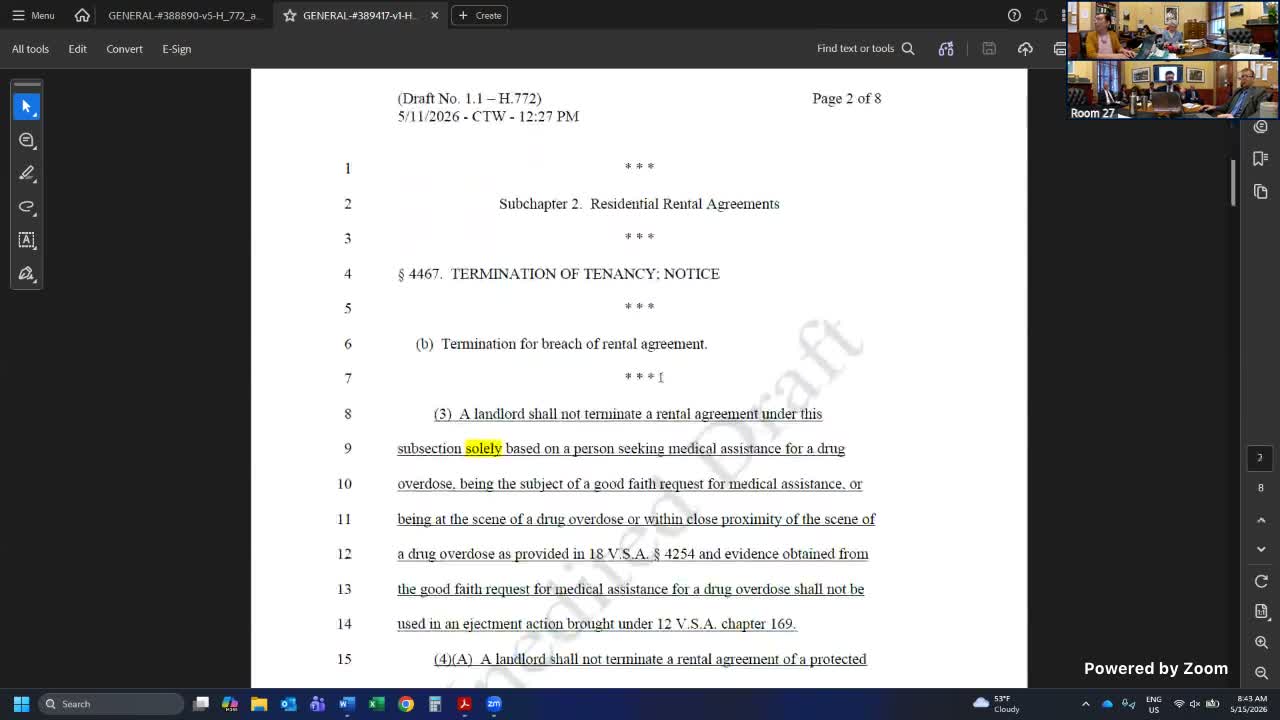The height and width of the screenshot is (720, 1280).
Task: Select the freehand Draw tool
Action: click(27, 207)
